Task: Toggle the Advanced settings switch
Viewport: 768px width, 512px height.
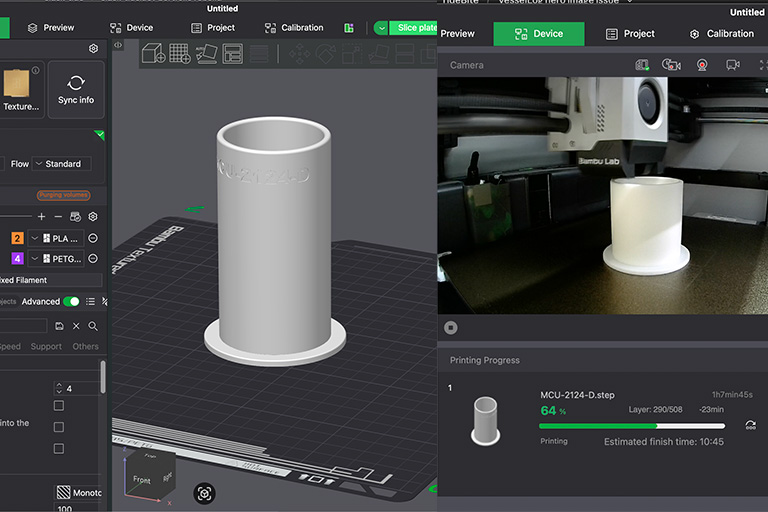Action: tap(72, 301)
